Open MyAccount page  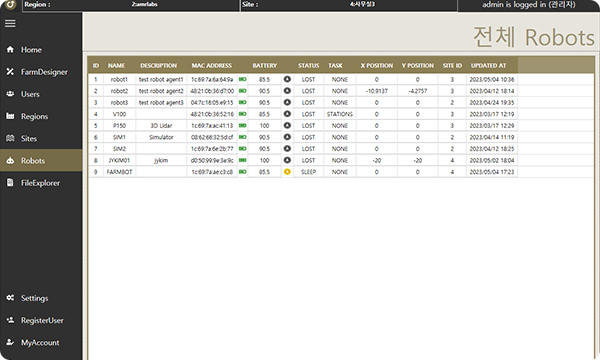pos(41,342)
